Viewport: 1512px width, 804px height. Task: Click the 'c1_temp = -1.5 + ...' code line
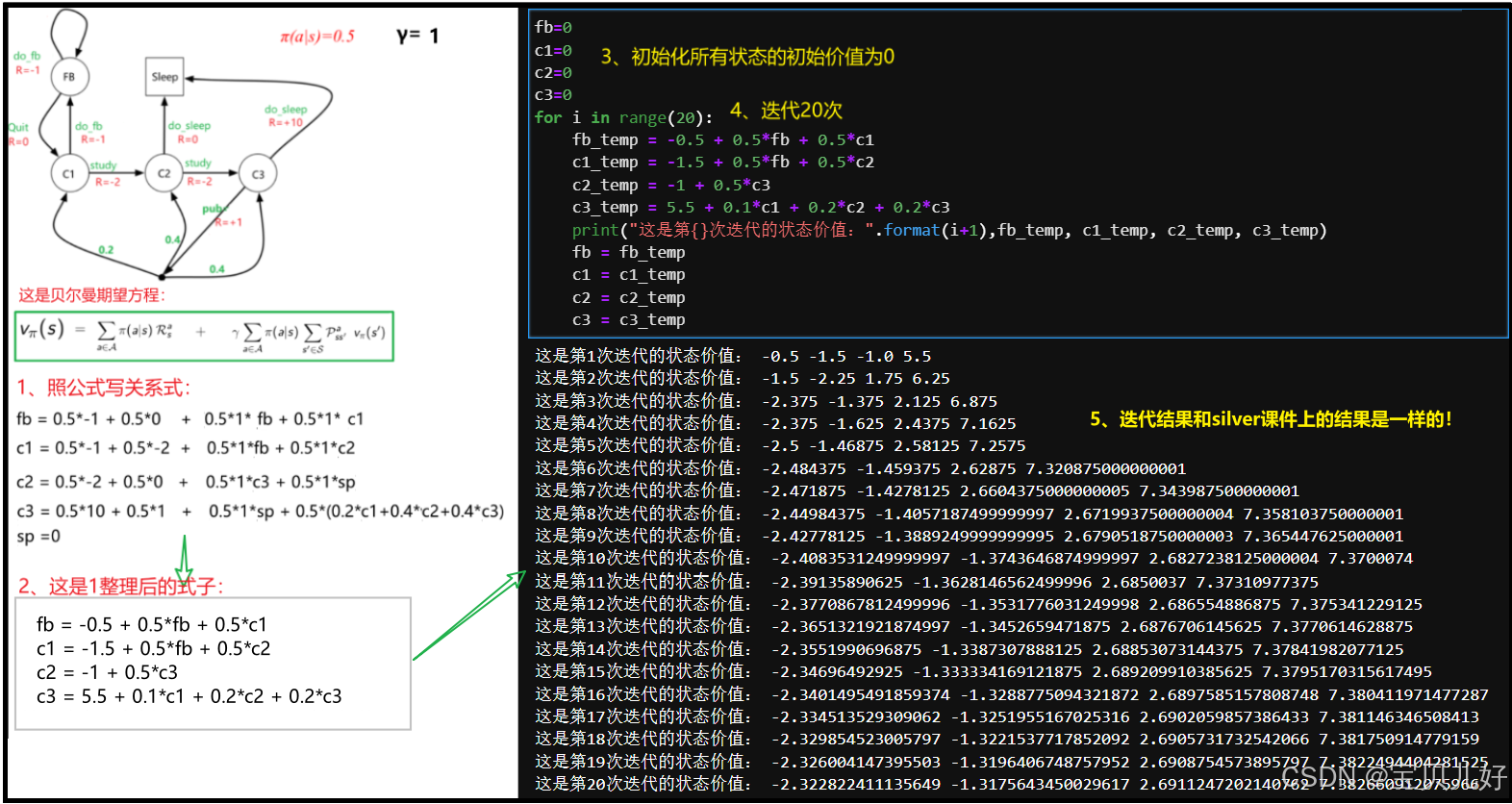pyautogui.click(x=723, y=162)
